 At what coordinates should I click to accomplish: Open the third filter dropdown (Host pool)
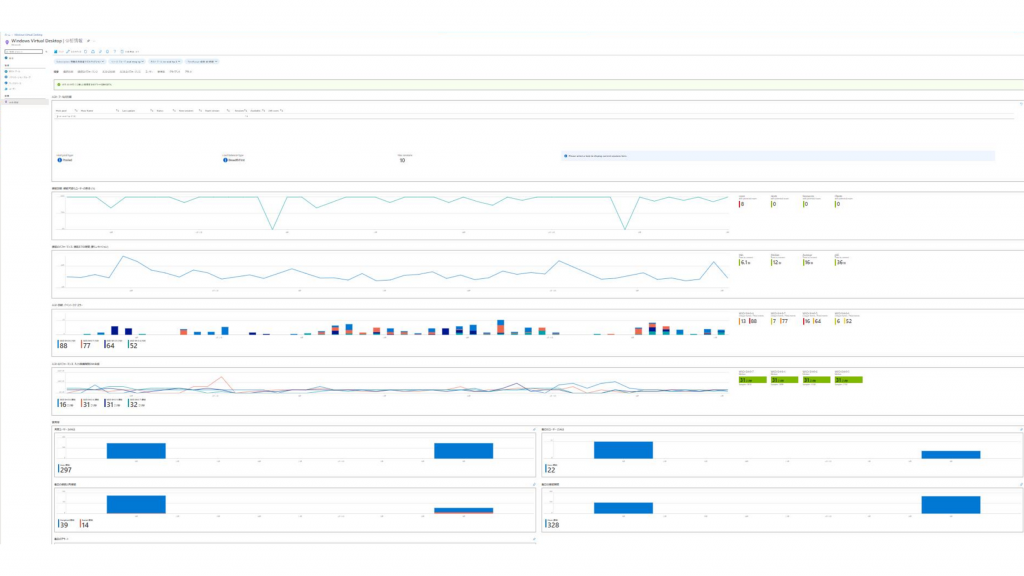[166, 61]
